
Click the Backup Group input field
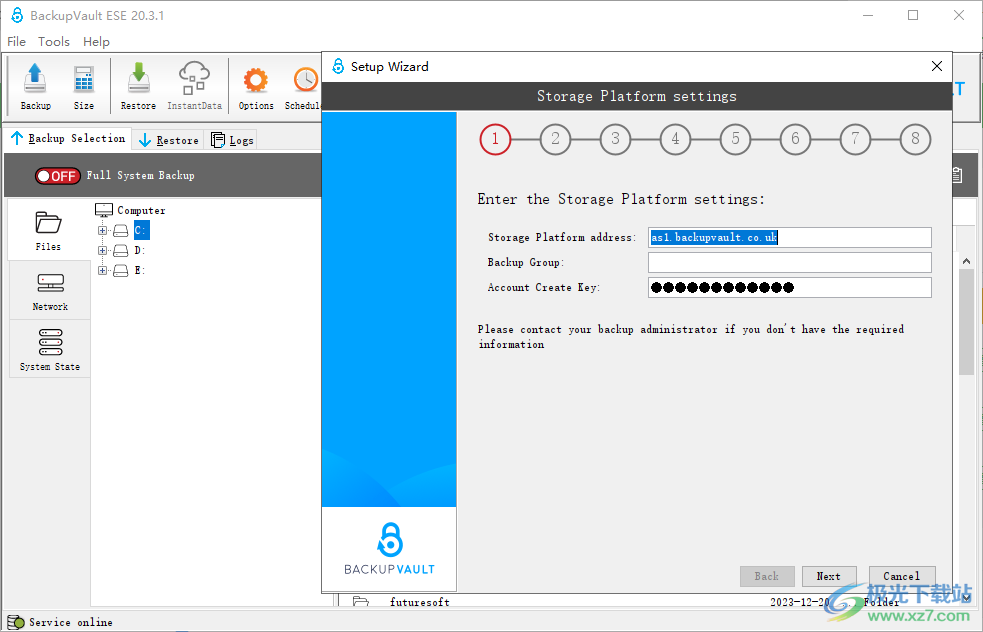(789, 263)
